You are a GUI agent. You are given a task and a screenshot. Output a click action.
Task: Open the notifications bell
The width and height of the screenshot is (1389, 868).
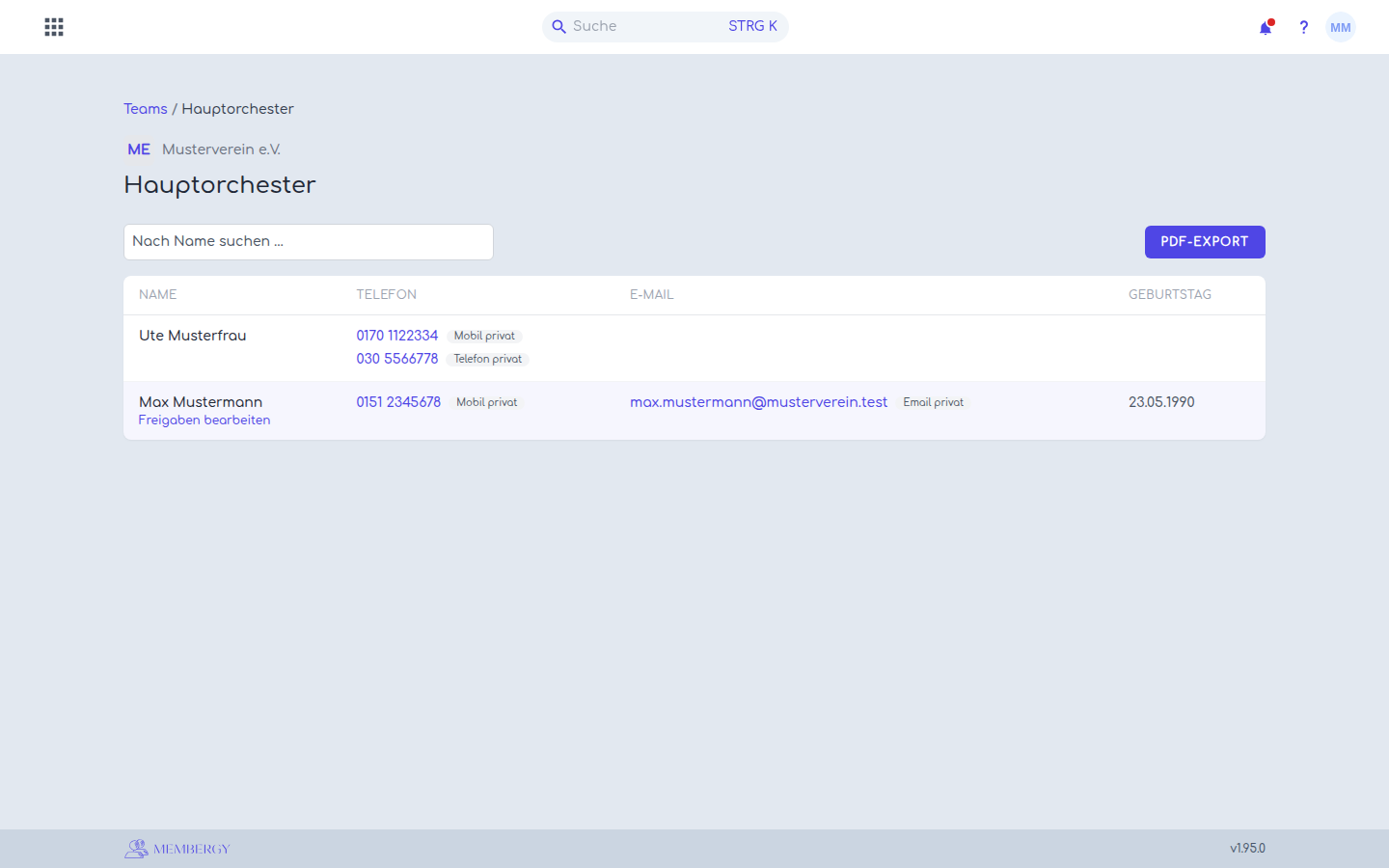pos(1266,27)
